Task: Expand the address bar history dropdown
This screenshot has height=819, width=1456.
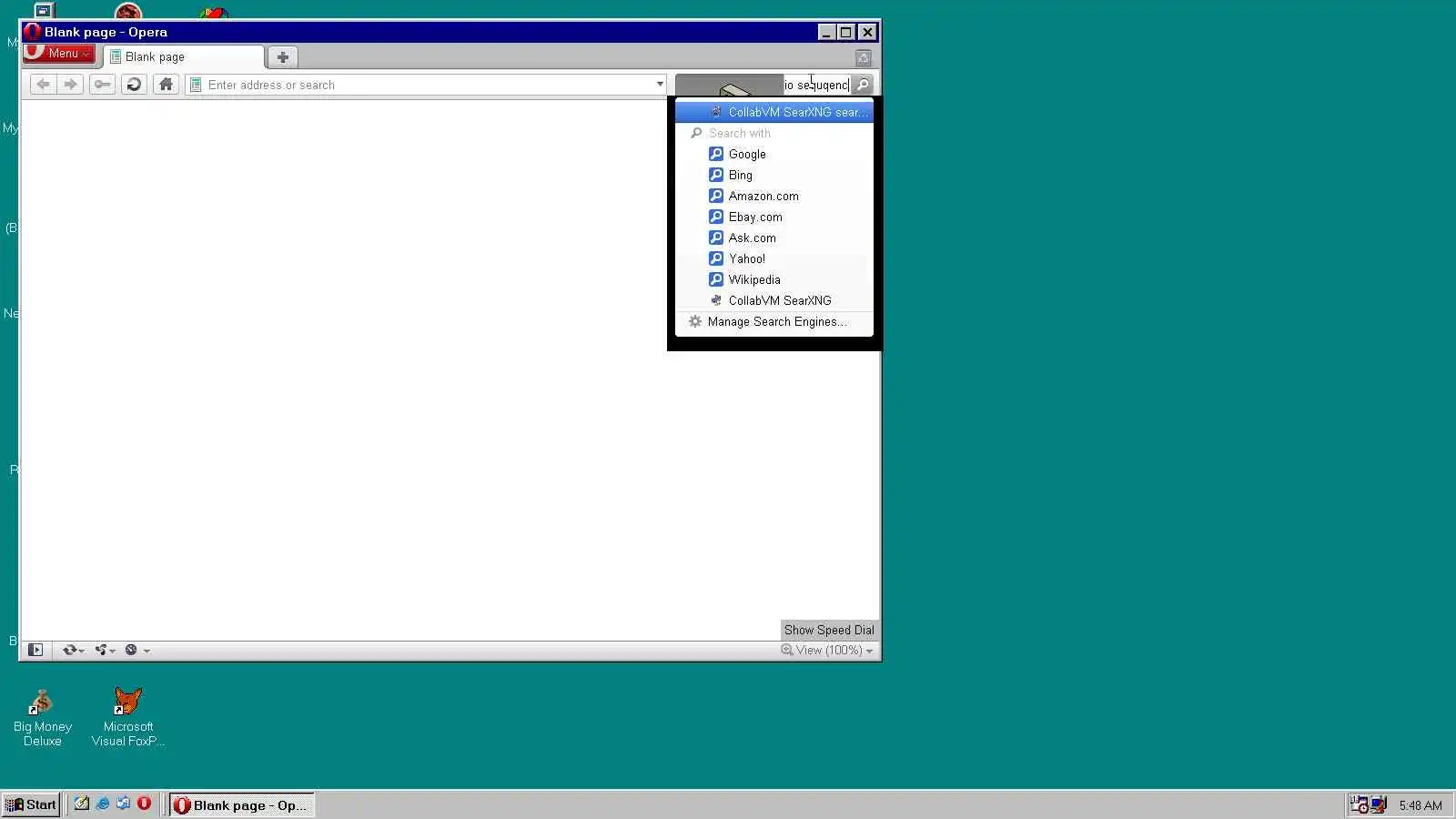Action: 660,85
